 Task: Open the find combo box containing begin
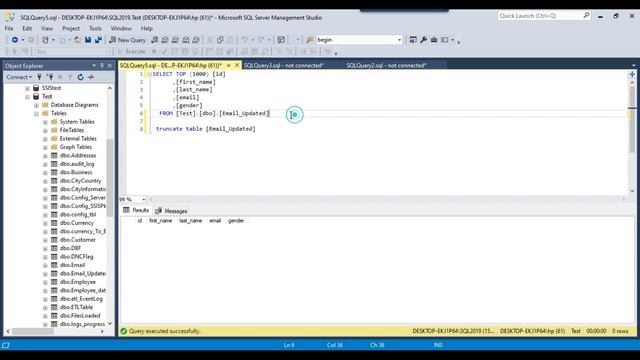point(359,40)
